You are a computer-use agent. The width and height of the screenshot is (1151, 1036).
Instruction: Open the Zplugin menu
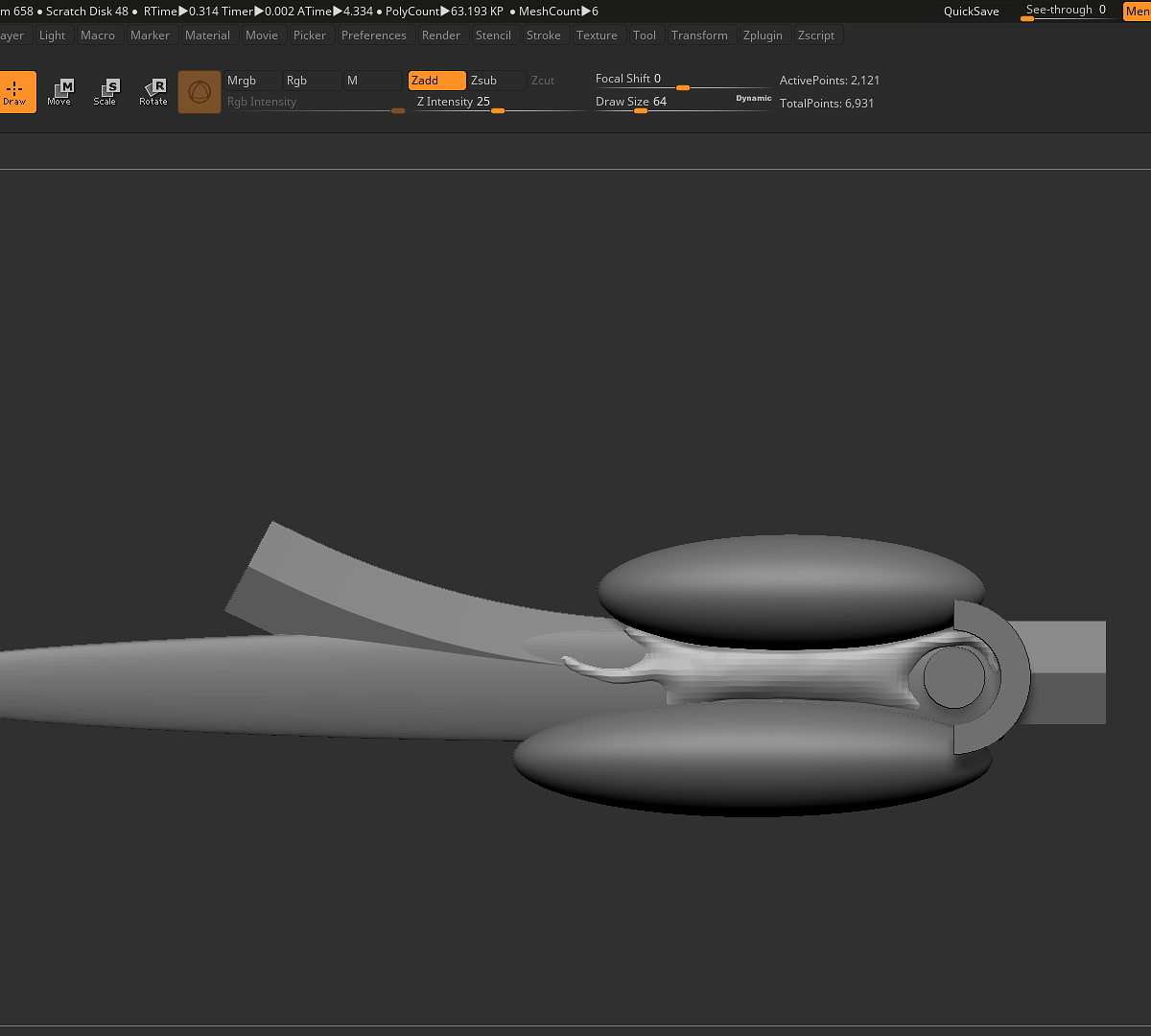click(x=763, y=35)
